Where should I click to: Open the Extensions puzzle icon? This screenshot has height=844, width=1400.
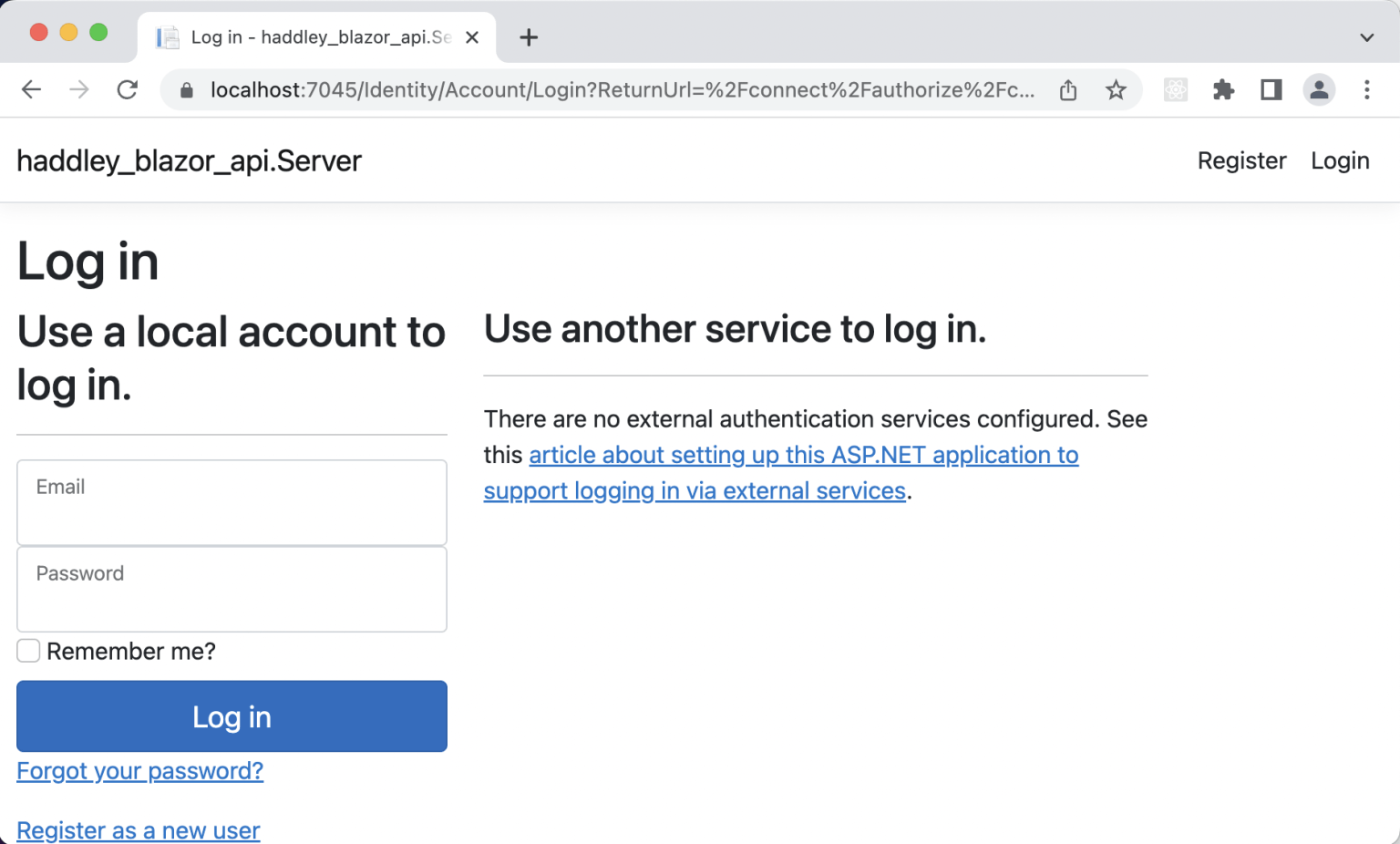pyautogui.click(x=1223, y=89)
